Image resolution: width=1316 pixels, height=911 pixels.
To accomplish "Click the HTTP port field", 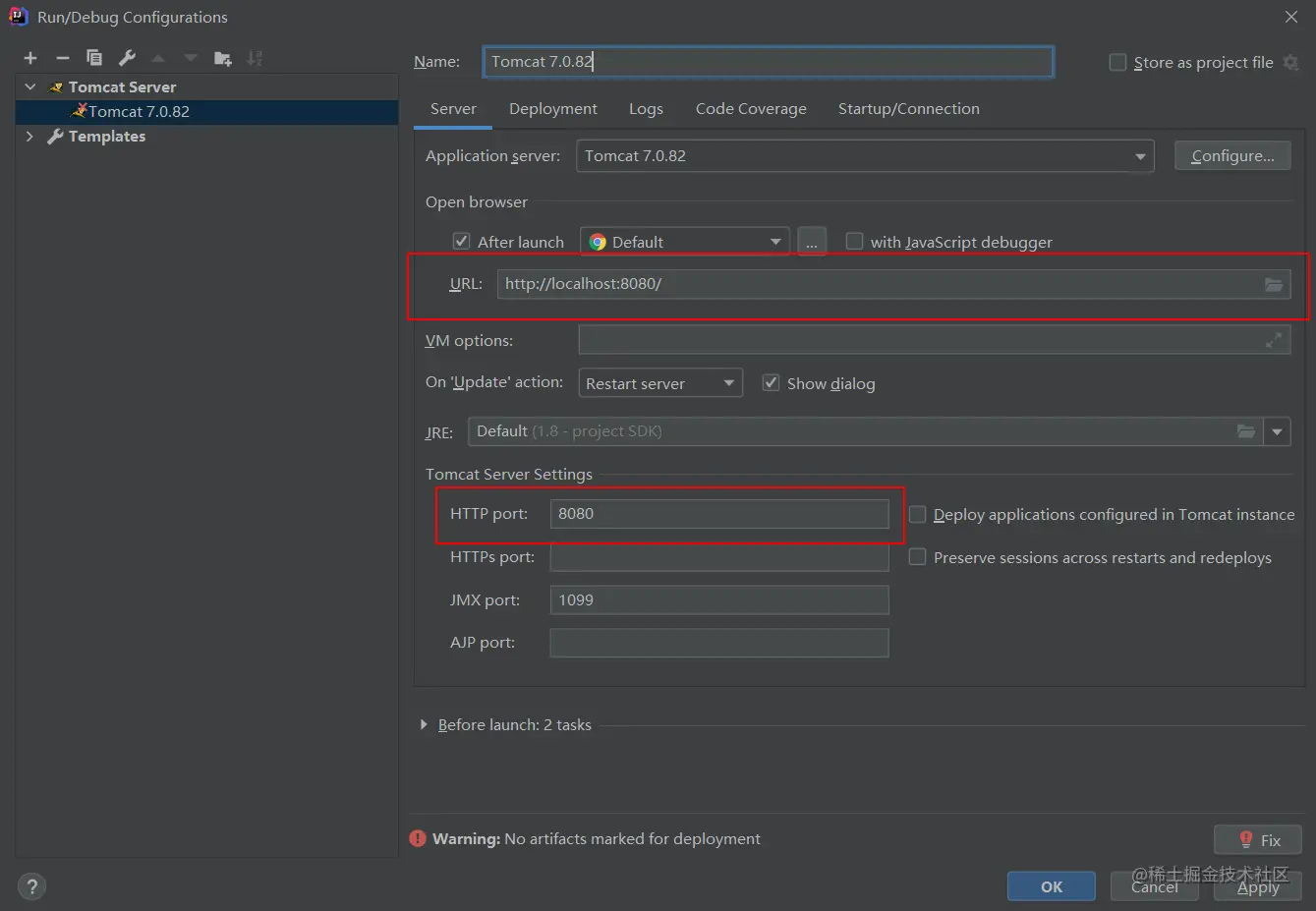I will click(719, 514).
